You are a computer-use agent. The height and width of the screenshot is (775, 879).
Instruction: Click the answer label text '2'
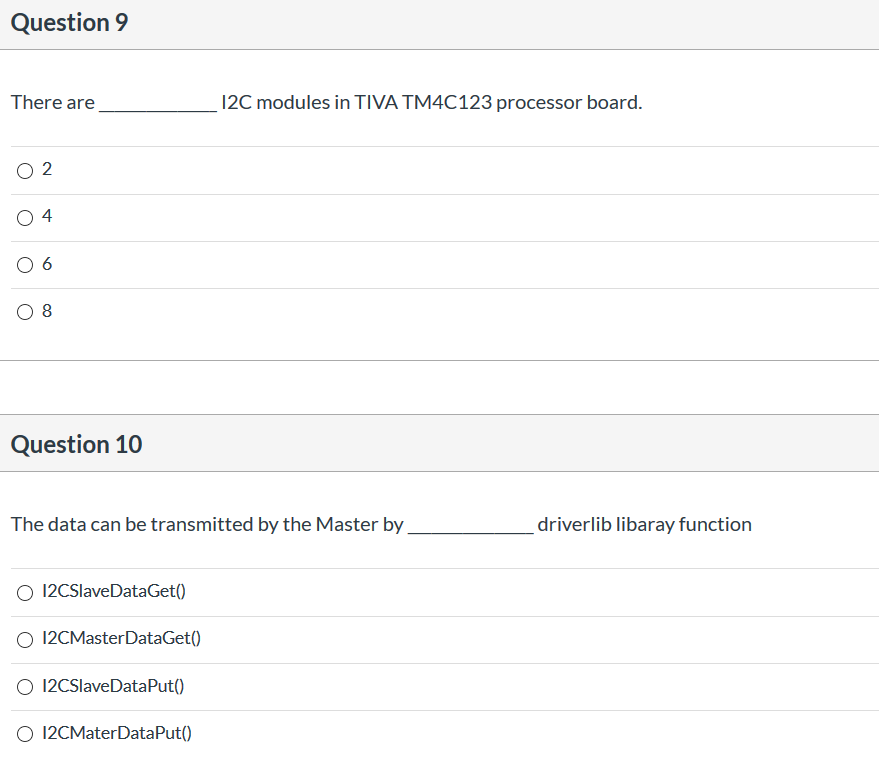point(46,169)
